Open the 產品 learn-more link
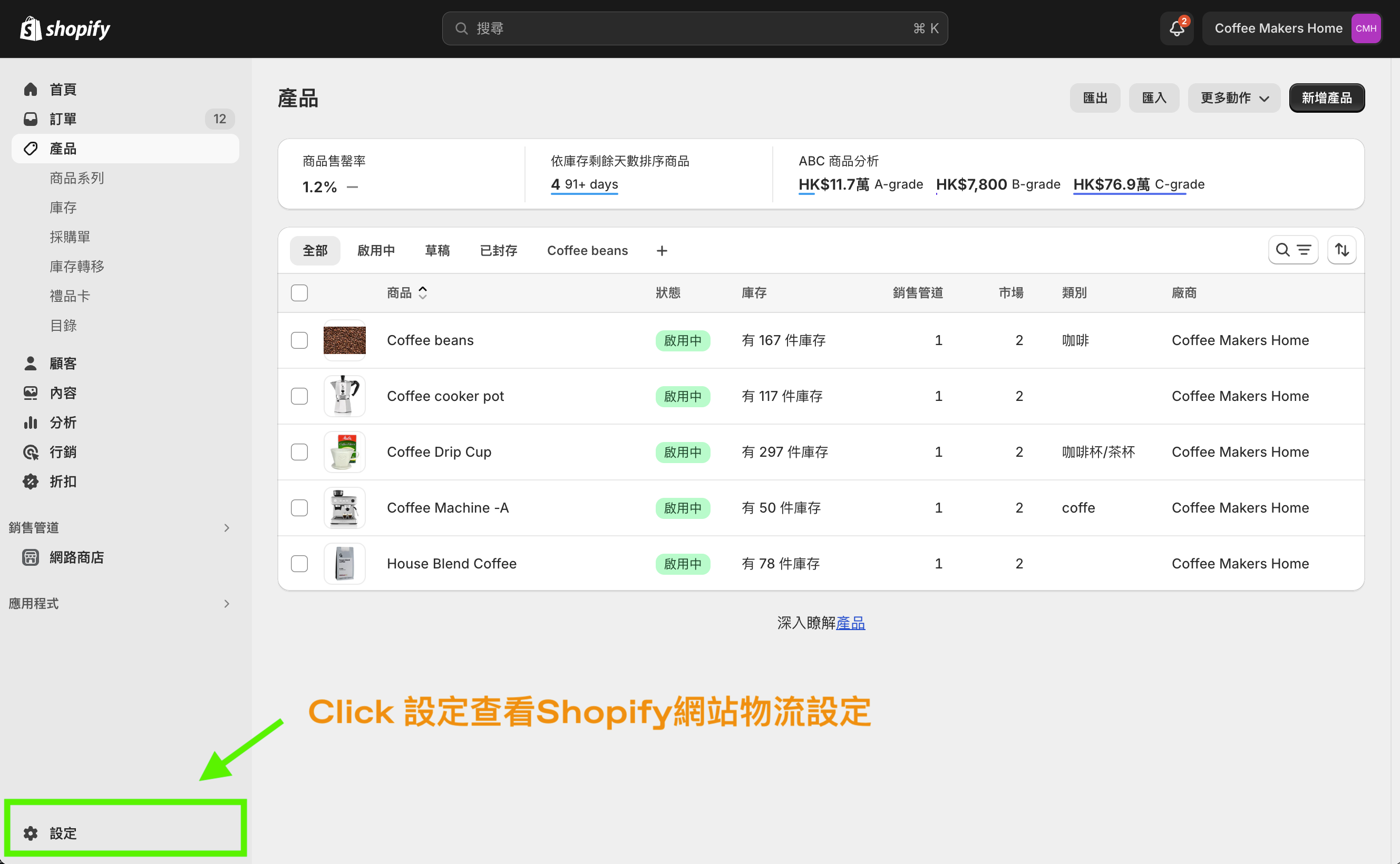The height and width of the screenshot is (864, 1400). [x=850, y=623]
